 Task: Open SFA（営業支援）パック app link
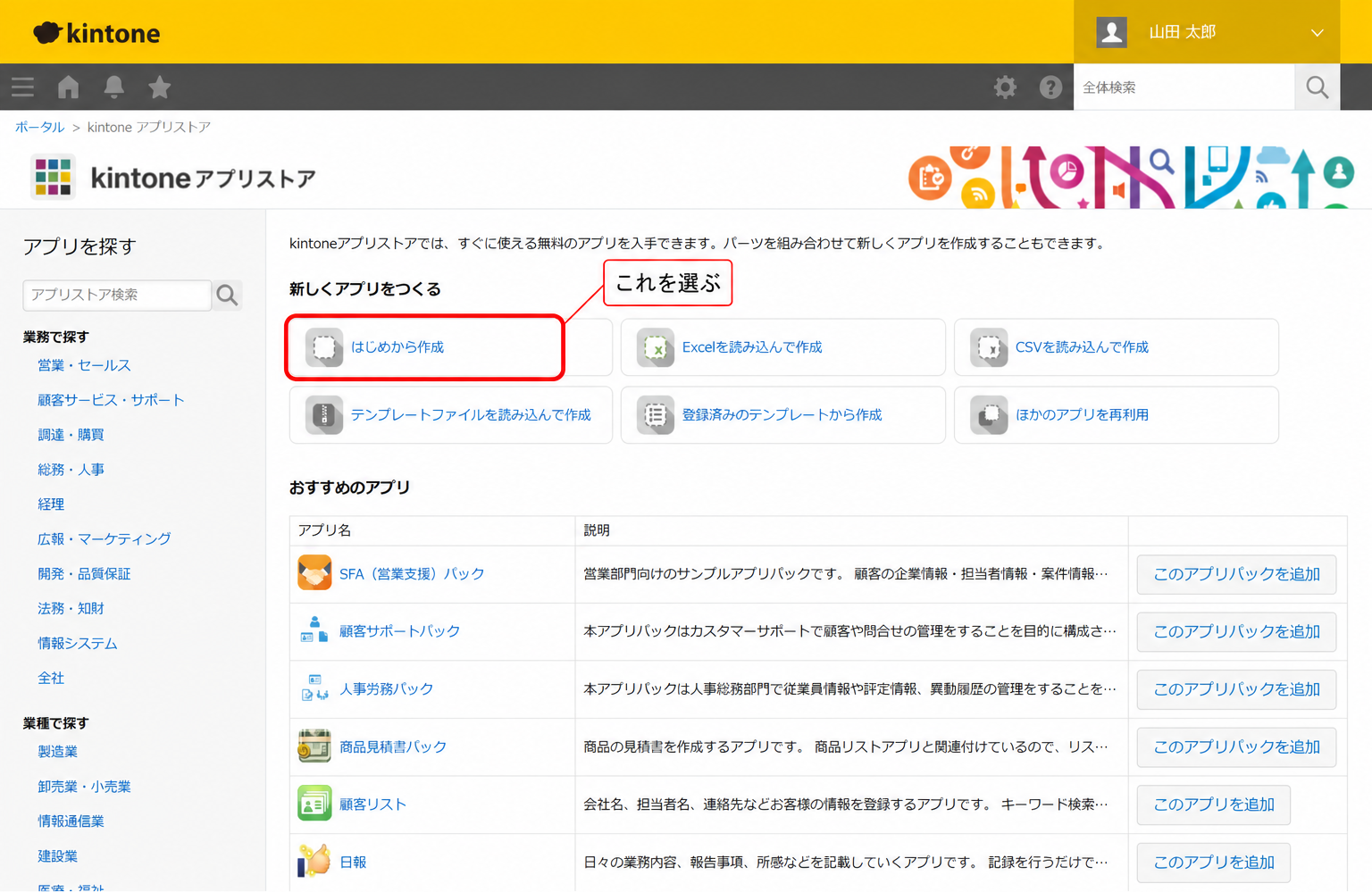point(412,574)
